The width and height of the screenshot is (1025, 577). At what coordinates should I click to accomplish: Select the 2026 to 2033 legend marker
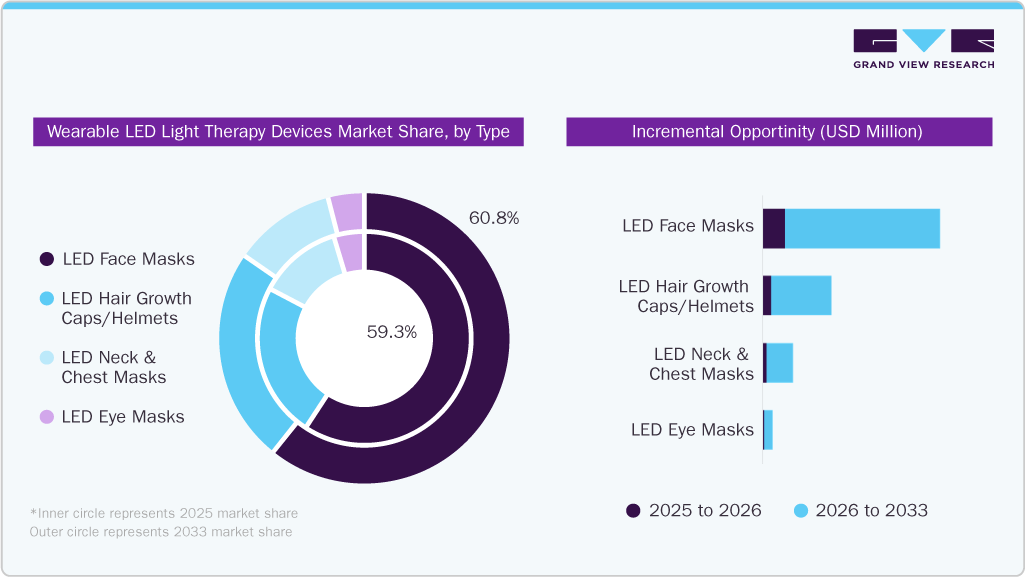(x=801, y=511)
